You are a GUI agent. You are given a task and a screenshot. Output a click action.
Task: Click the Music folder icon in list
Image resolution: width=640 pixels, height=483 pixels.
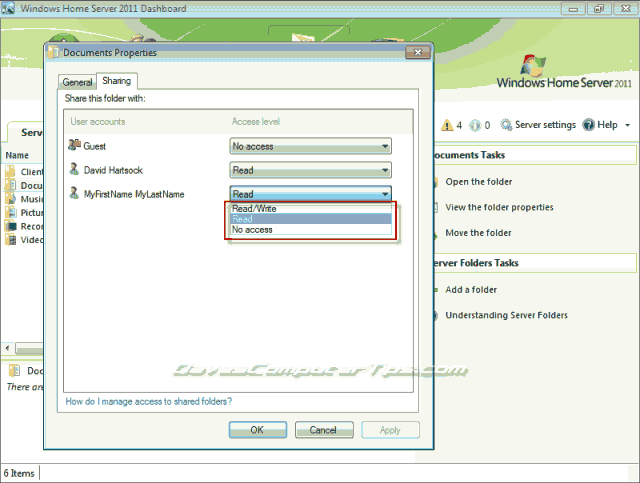(11, 199)
